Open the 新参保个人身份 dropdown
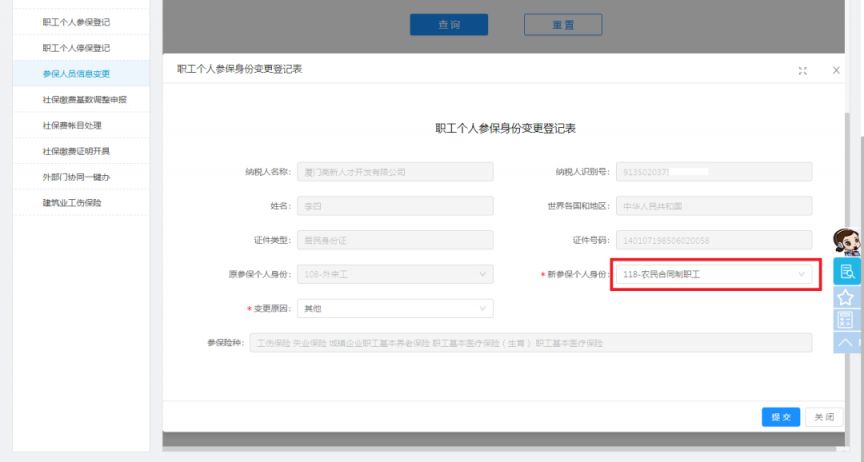 [x=714, y=274]
